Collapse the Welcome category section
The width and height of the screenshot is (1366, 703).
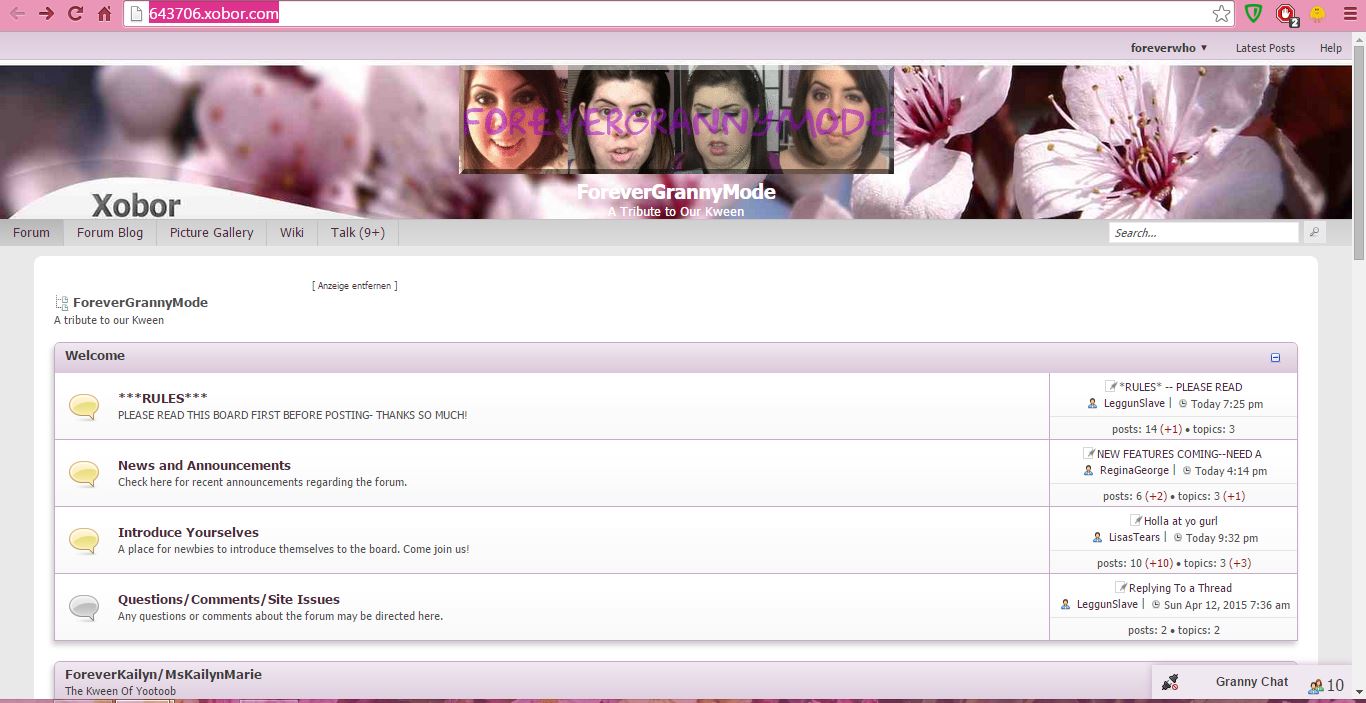click(1275, 357)
